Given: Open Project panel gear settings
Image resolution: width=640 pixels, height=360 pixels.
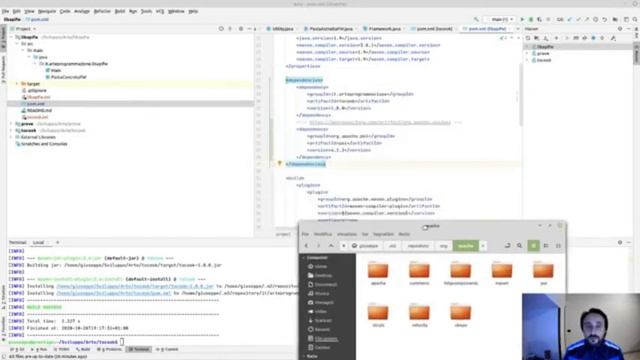Looking at the screenshot, I should (x=241, y=29).
